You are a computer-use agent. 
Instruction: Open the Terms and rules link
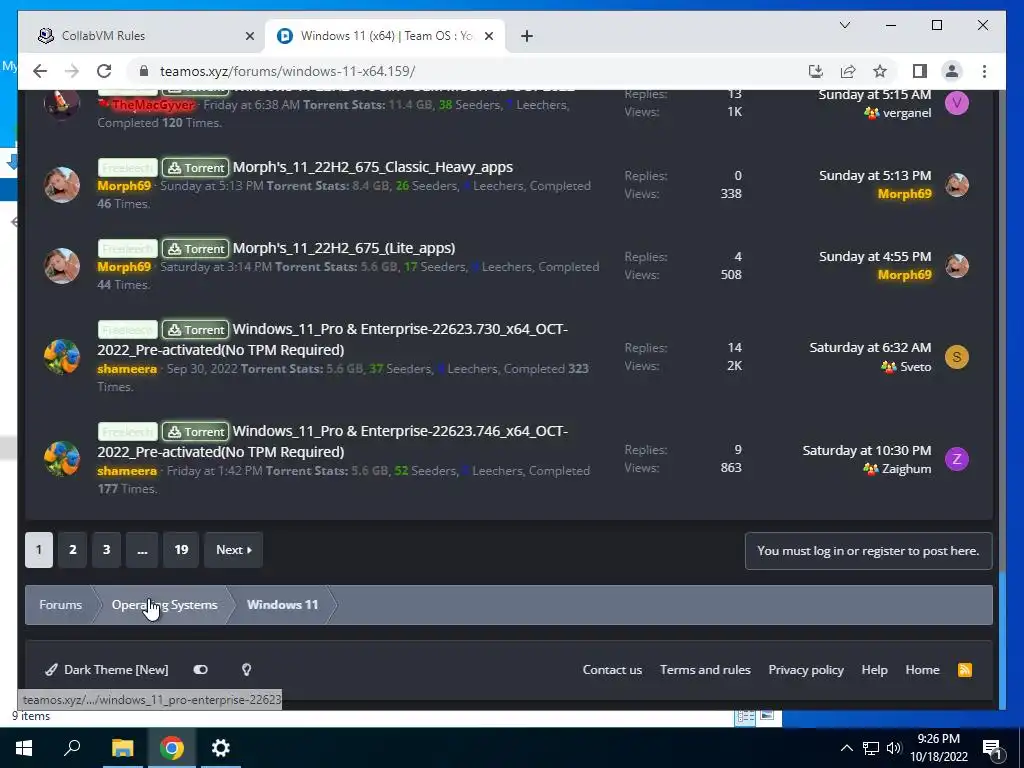(x=705, y=669)
